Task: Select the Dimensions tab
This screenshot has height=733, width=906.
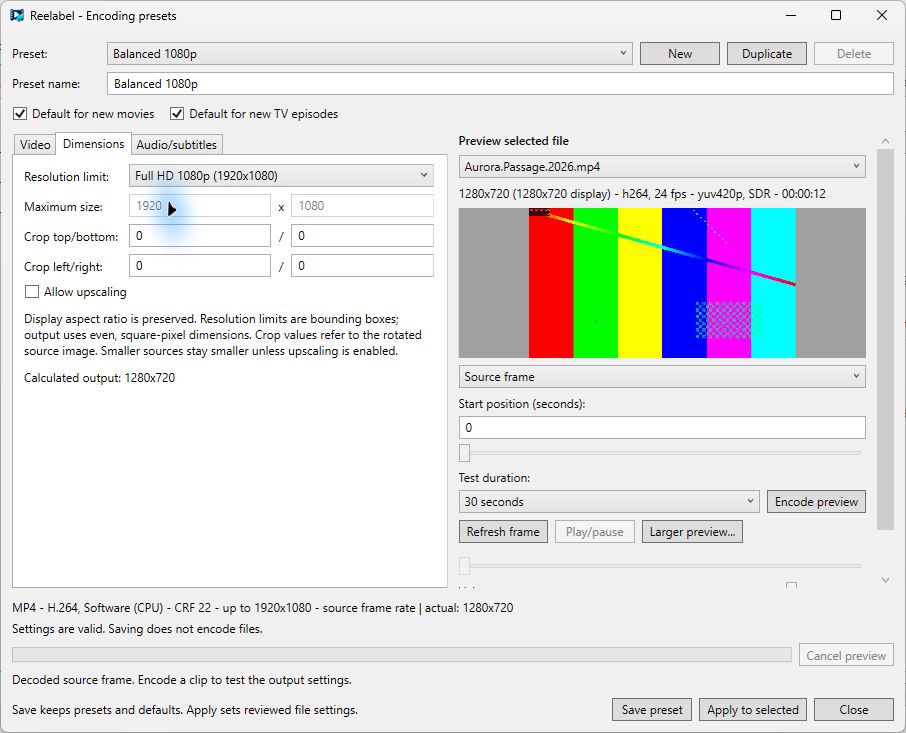Action: (94, 144)
